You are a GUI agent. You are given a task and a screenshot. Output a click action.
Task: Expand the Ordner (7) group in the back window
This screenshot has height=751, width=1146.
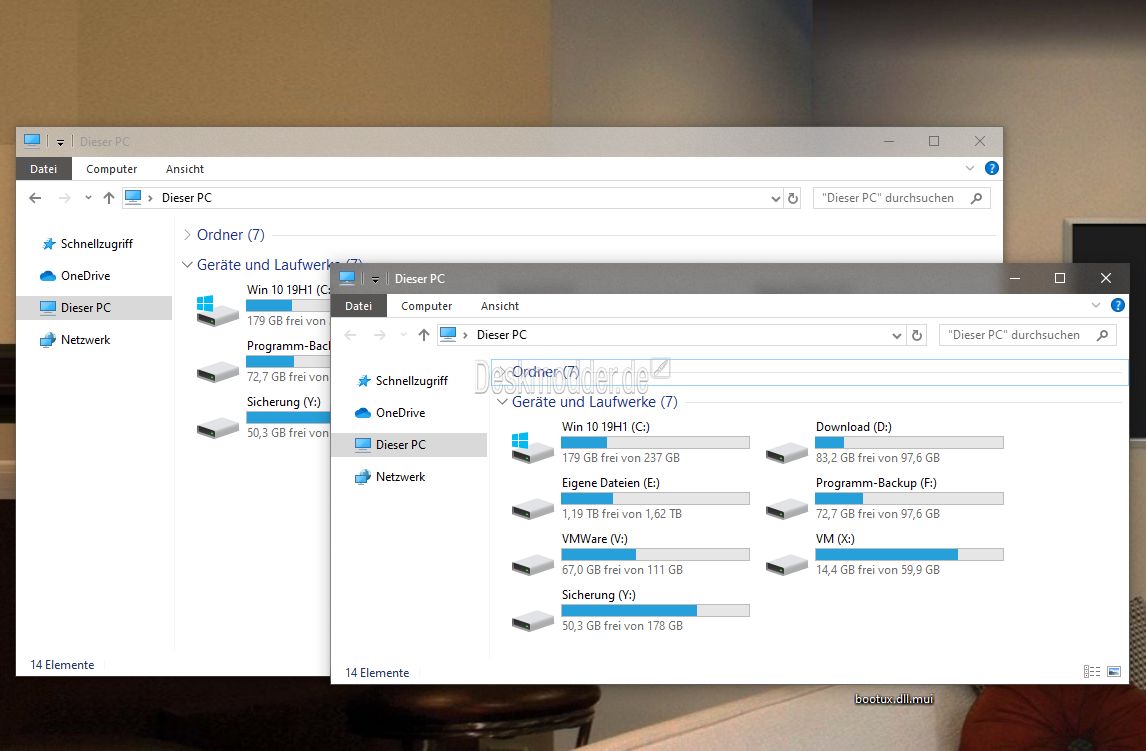[187, 235]
